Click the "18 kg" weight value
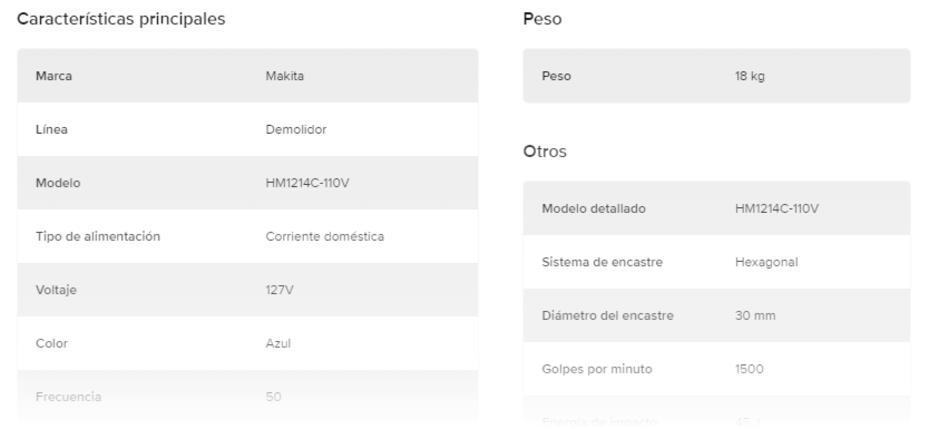The image size is (929, 429). coord(749,76)
